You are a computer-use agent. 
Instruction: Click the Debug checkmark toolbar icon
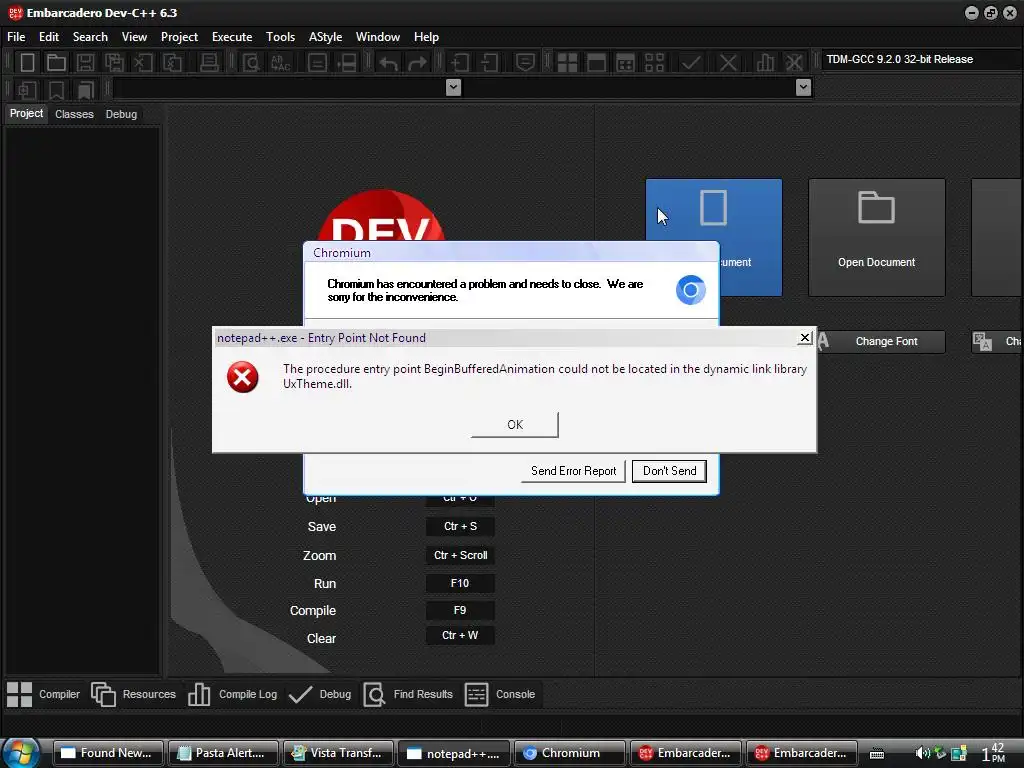(691, 63)
